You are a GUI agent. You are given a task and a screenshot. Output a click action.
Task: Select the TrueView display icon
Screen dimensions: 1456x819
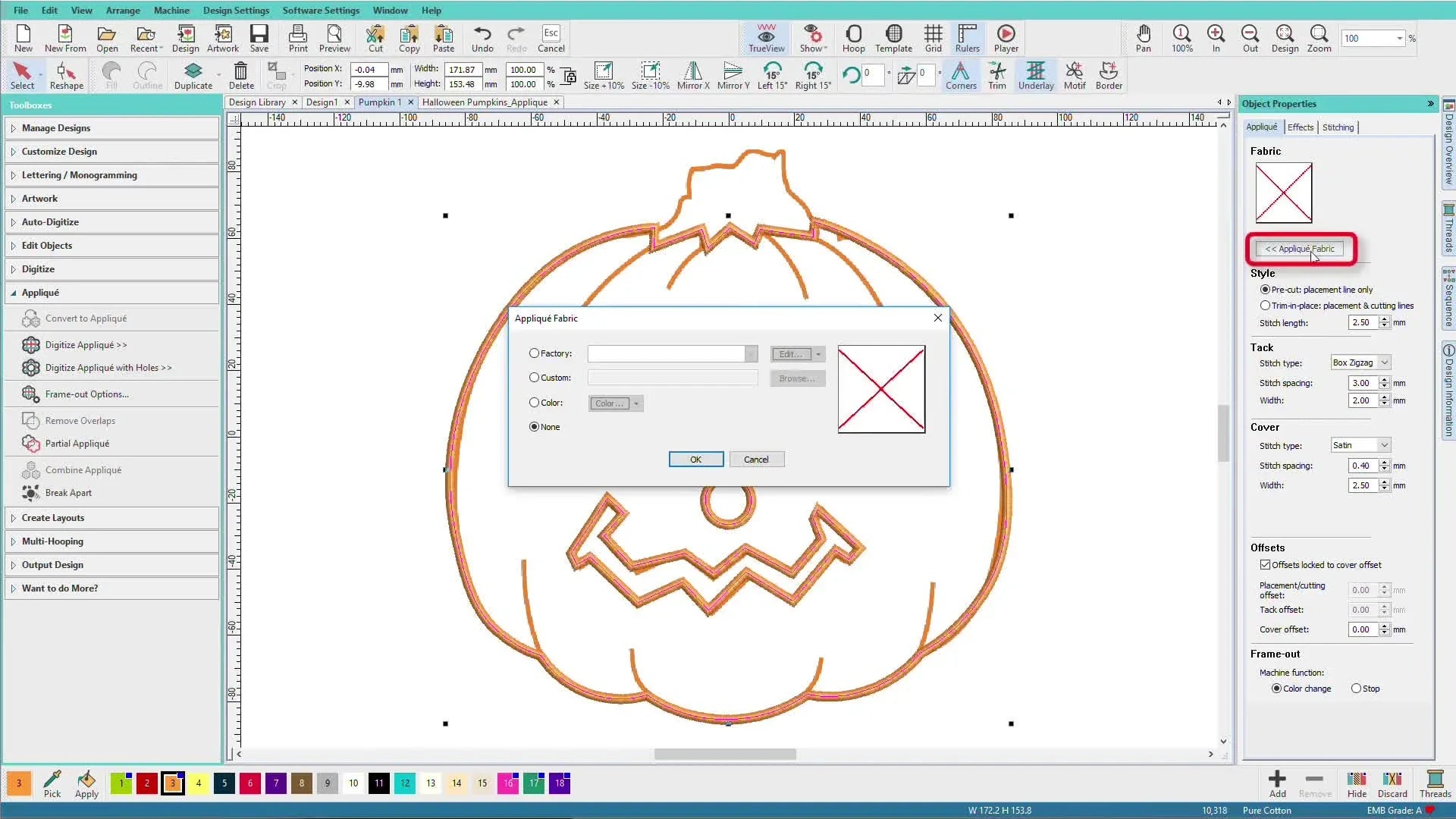pos(765,38)
